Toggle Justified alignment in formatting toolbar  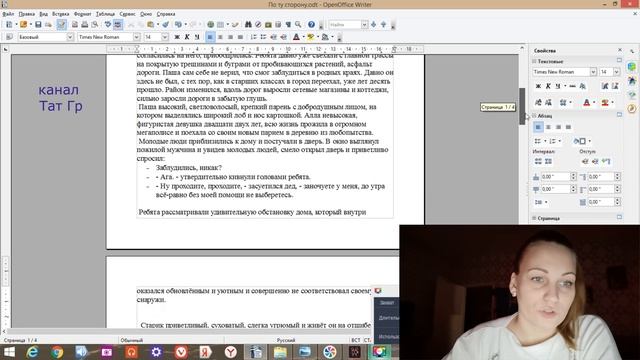click(240, 37)
